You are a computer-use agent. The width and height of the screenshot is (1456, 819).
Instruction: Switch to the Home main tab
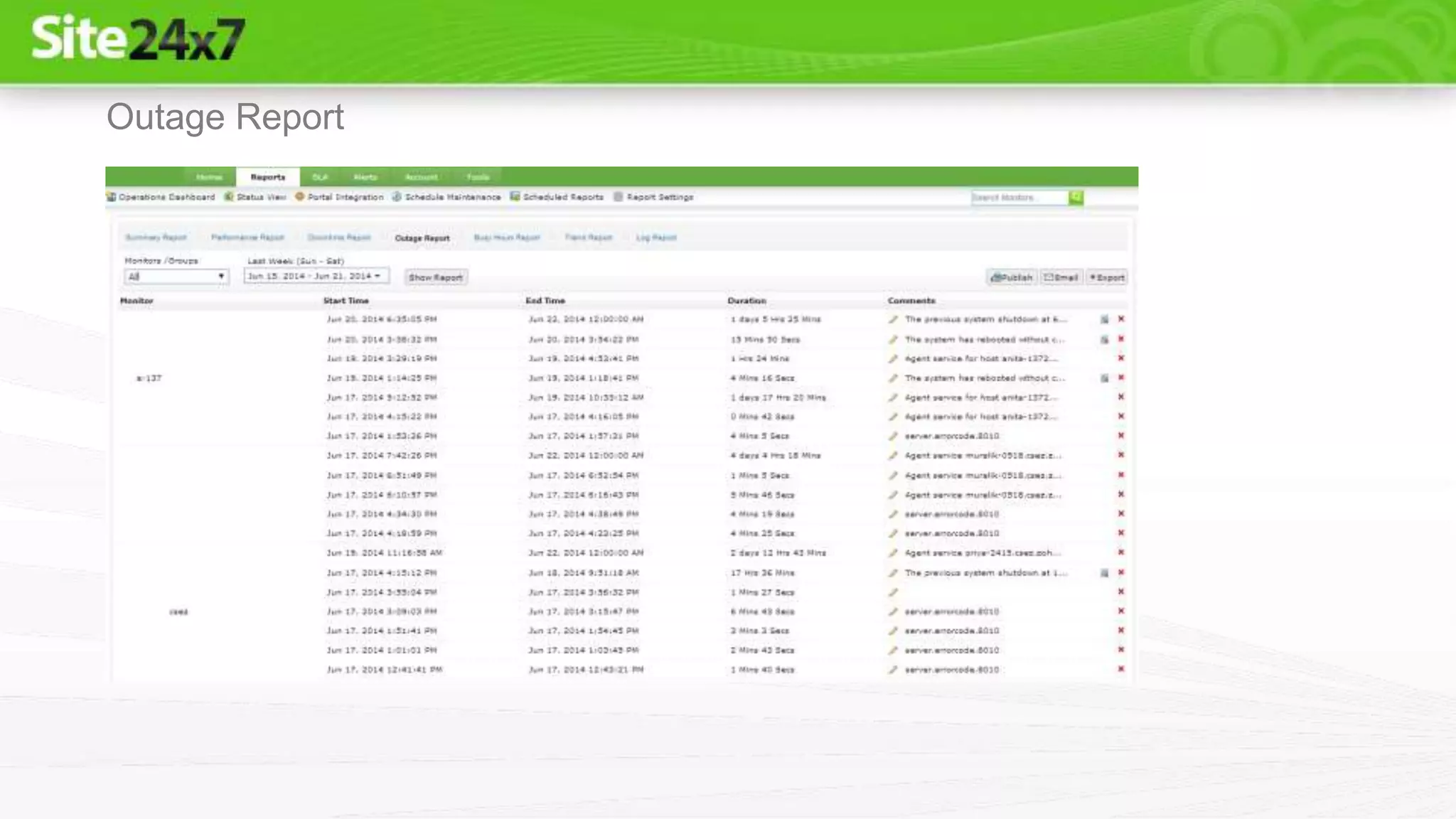tap(209, 177)
